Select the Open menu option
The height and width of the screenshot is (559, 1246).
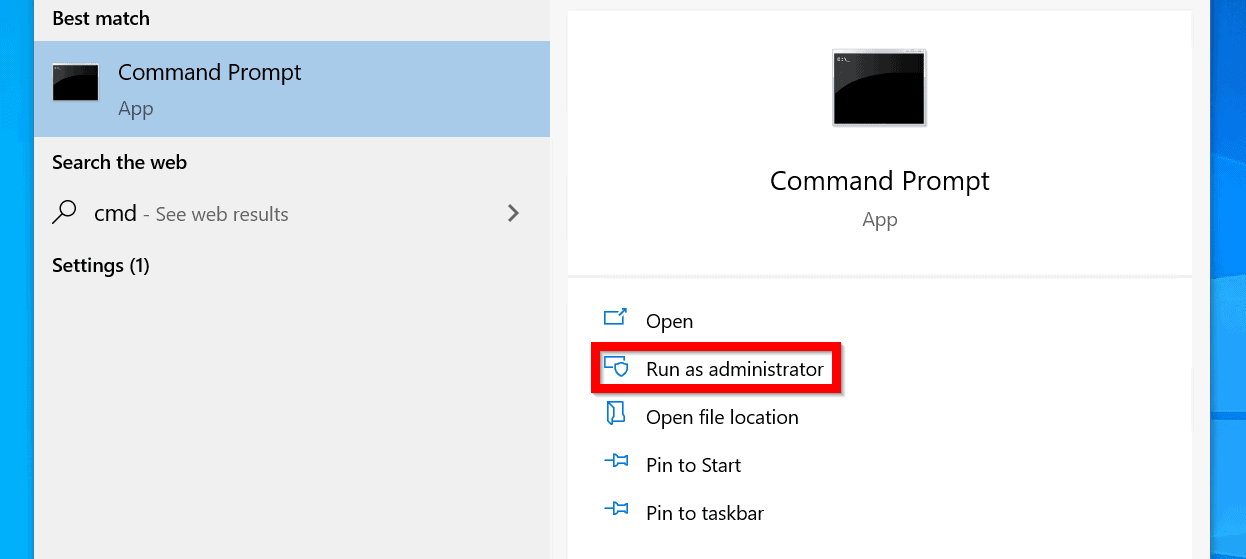pyautogui.click(x=669, y=321)
